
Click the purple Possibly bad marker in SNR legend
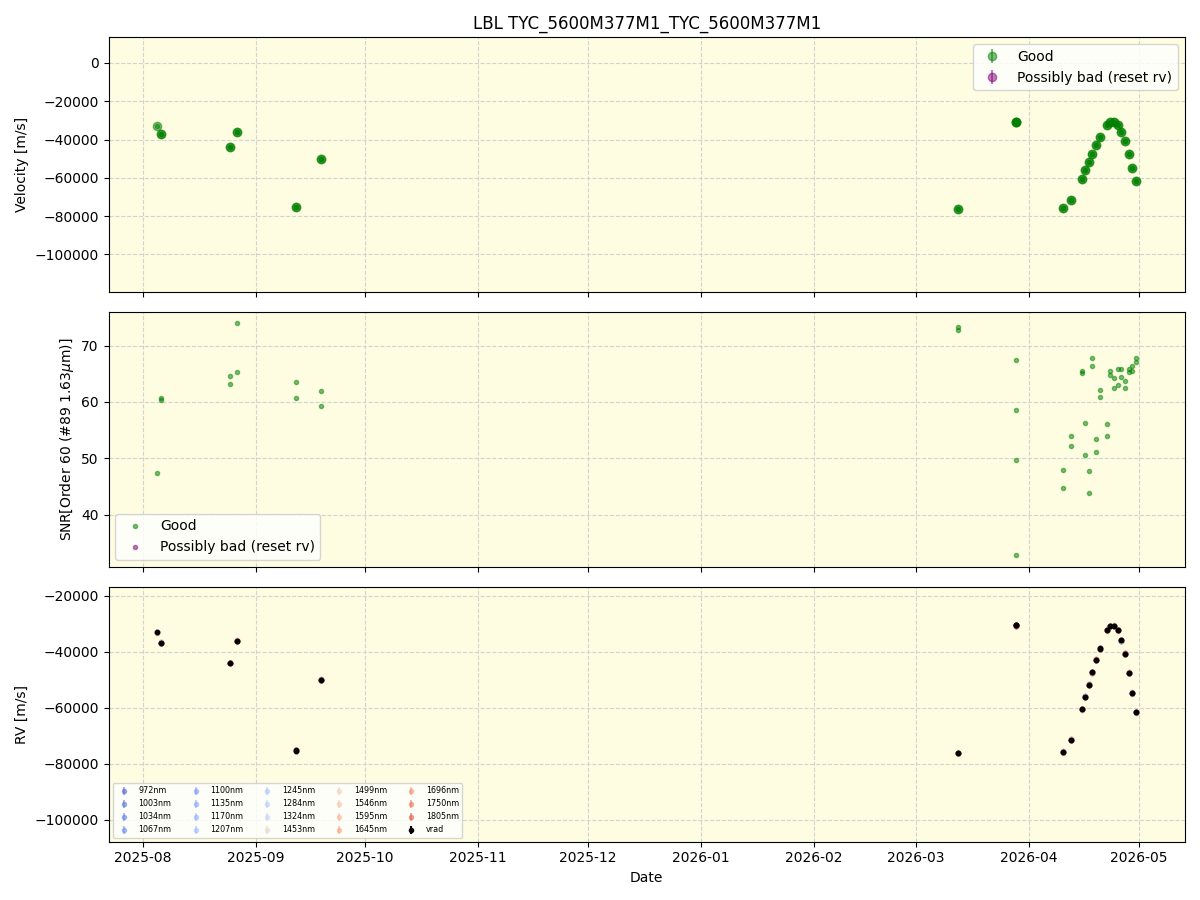pyautogui.click(x=136, y=547)
